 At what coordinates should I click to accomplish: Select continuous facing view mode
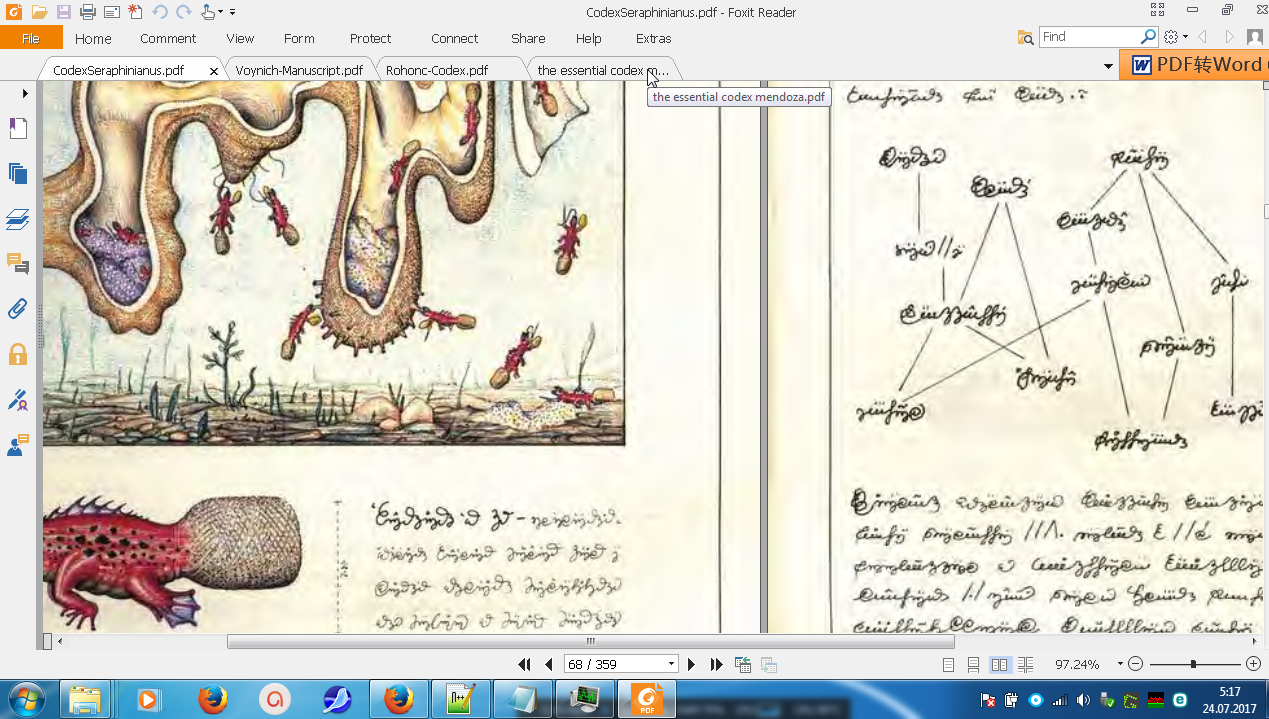click(x=1025, y=664)
